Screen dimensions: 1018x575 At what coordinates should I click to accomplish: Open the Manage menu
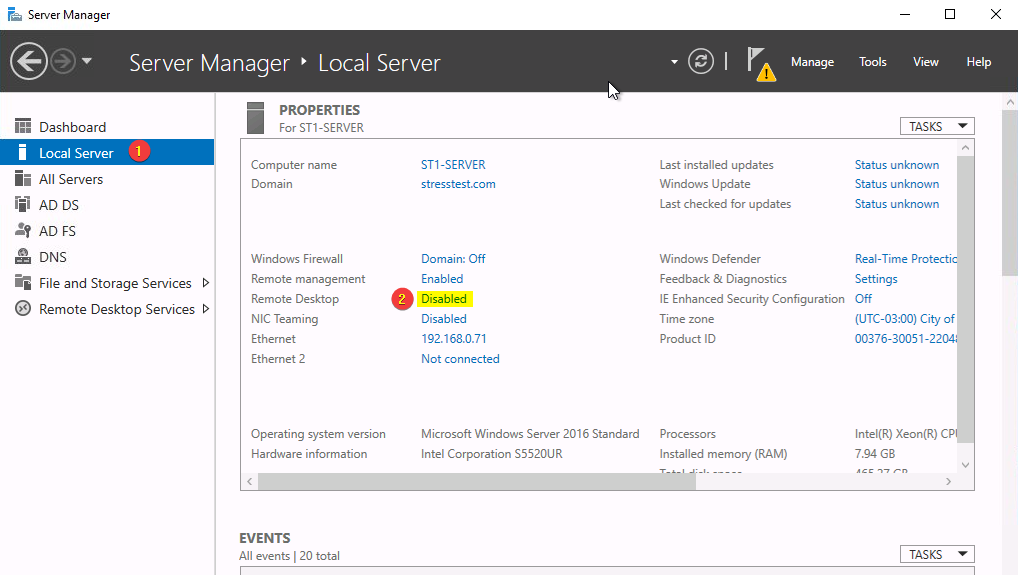812,62
